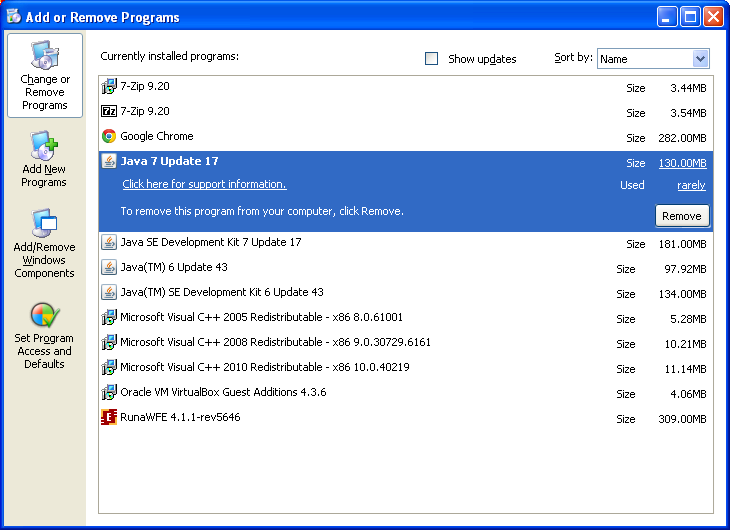Open Set Program Access and Defaults
This screenshot has width=730, height=530.
pyautogui.click(x=44, y=335)
